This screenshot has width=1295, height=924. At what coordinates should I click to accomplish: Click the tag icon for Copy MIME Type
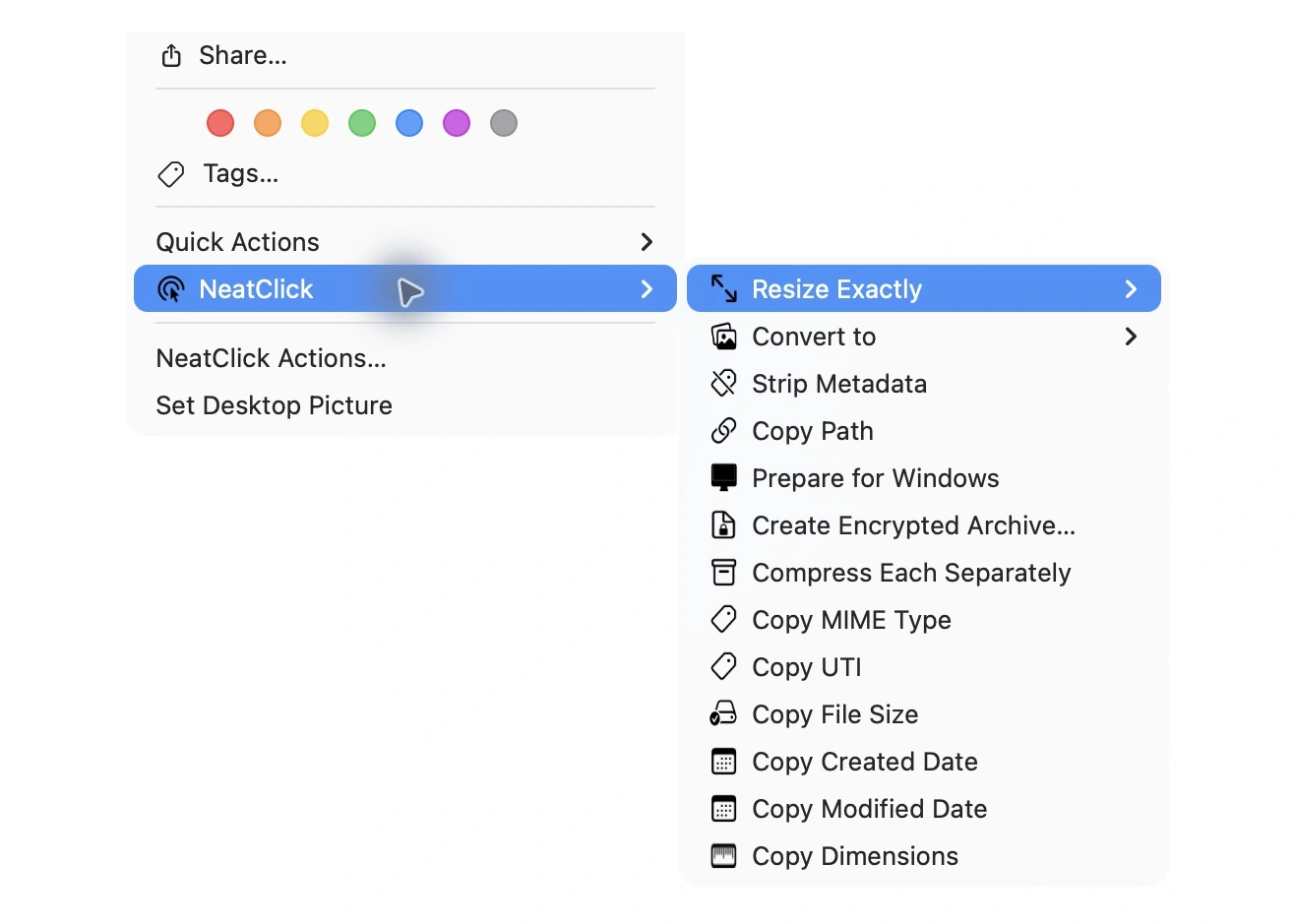pyautogui.click(x=724, y=619)
